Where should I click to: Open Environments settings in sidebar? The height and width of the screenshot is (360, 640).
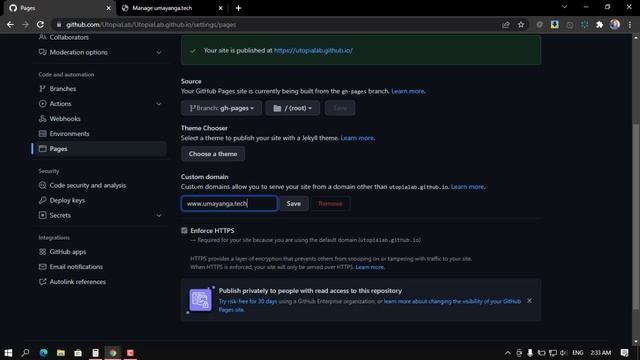click(69, 134)
